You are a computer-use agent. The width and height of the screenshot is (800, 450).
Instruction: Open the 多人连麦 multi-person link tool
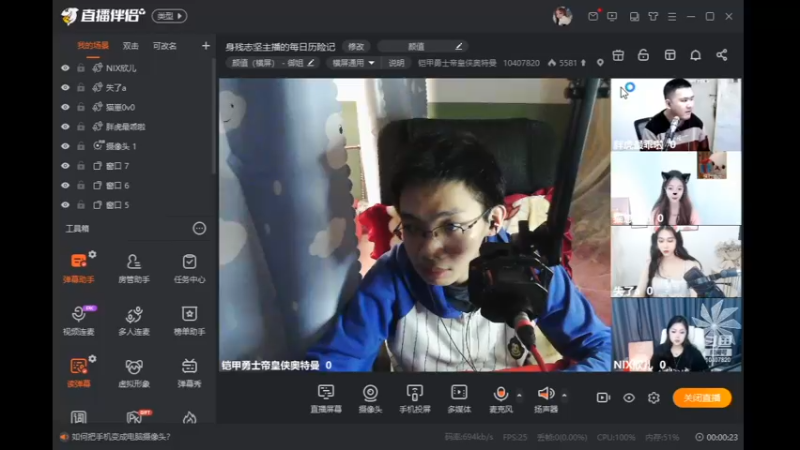[x=134, y=320]
